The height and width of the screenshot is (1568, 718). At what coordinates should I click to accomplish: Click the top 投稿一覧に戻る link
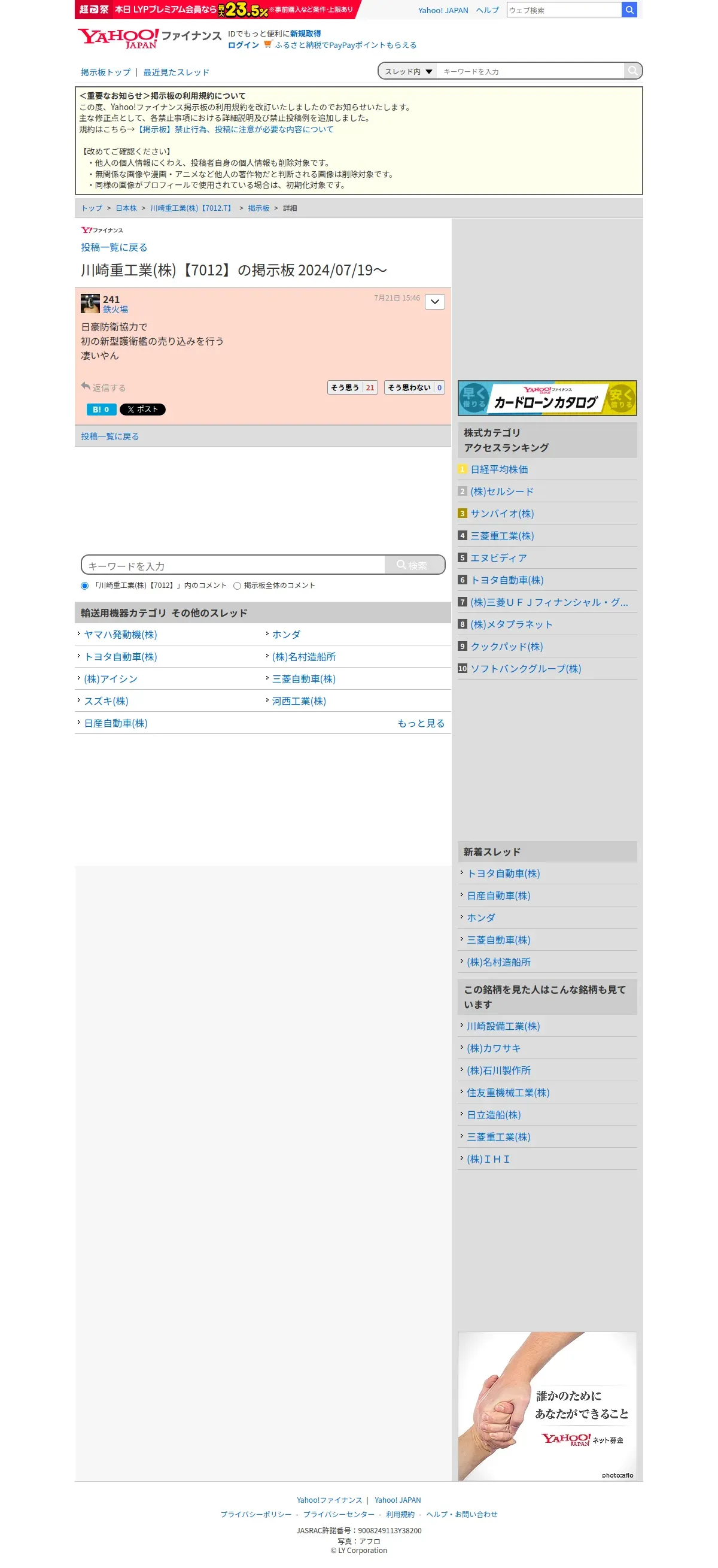tap(114, 247)
